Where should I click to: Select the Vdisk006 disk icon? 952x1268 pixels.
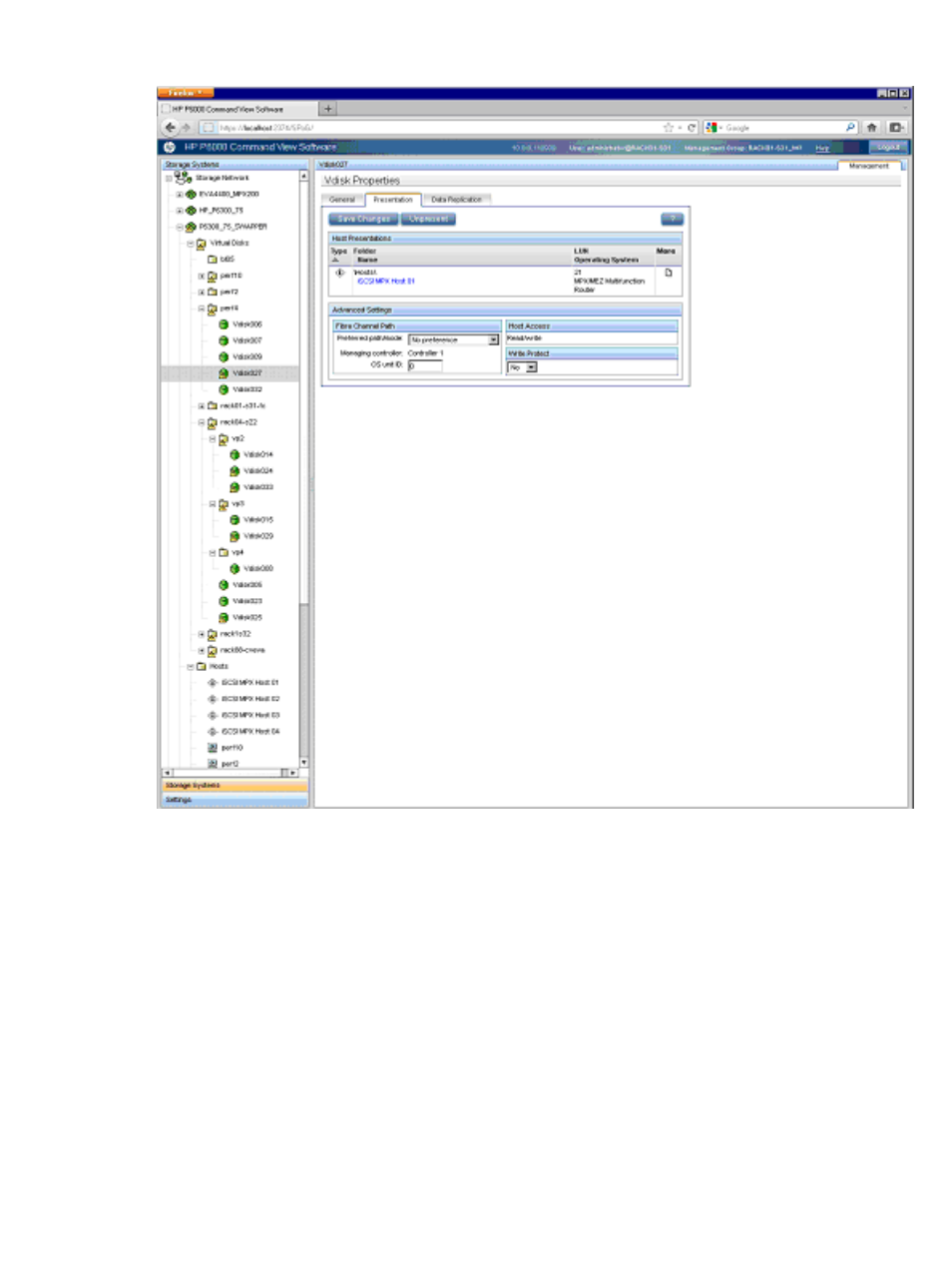tap(224, 324)
